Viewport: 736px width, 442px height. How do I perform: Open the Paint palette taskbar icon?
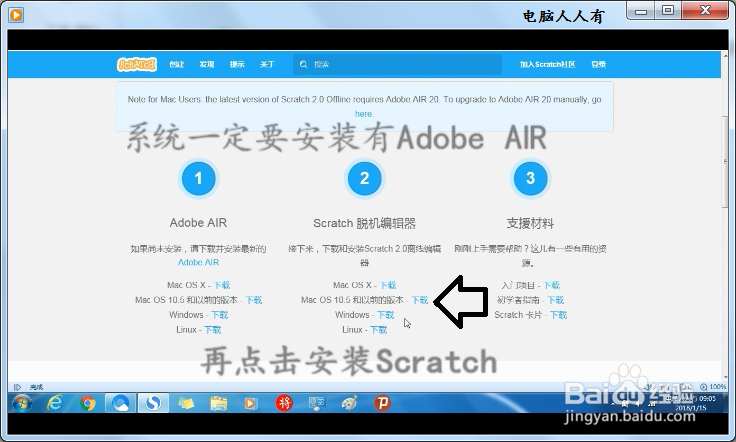[x=350, y=403]
